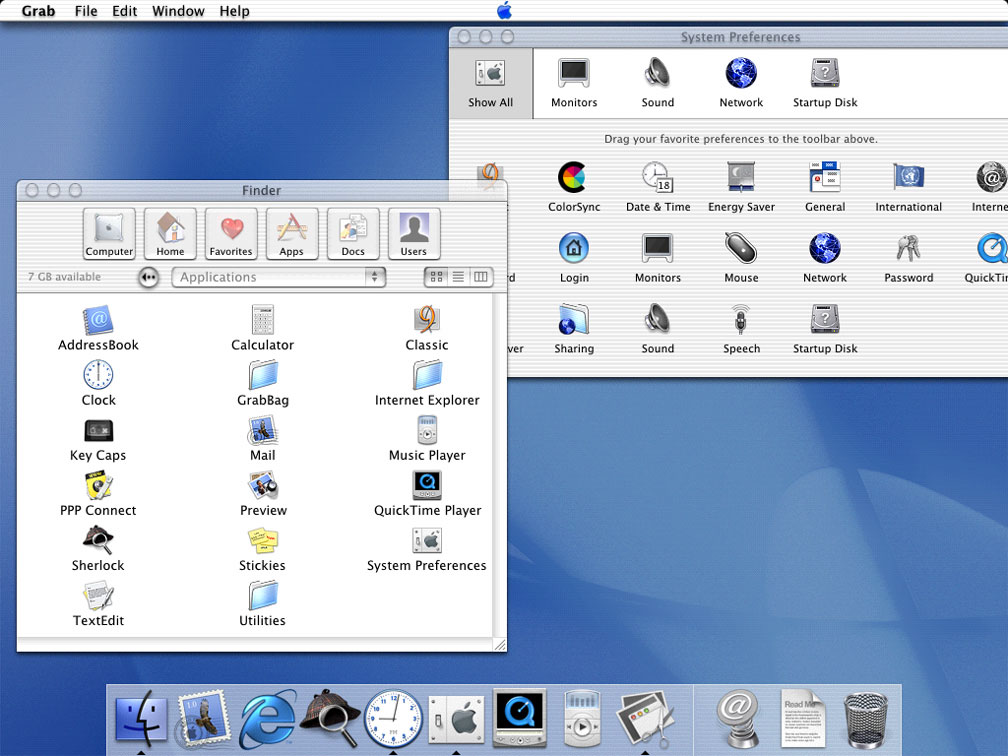Open Network pane in the preferences grid

(x=825, y=257)
